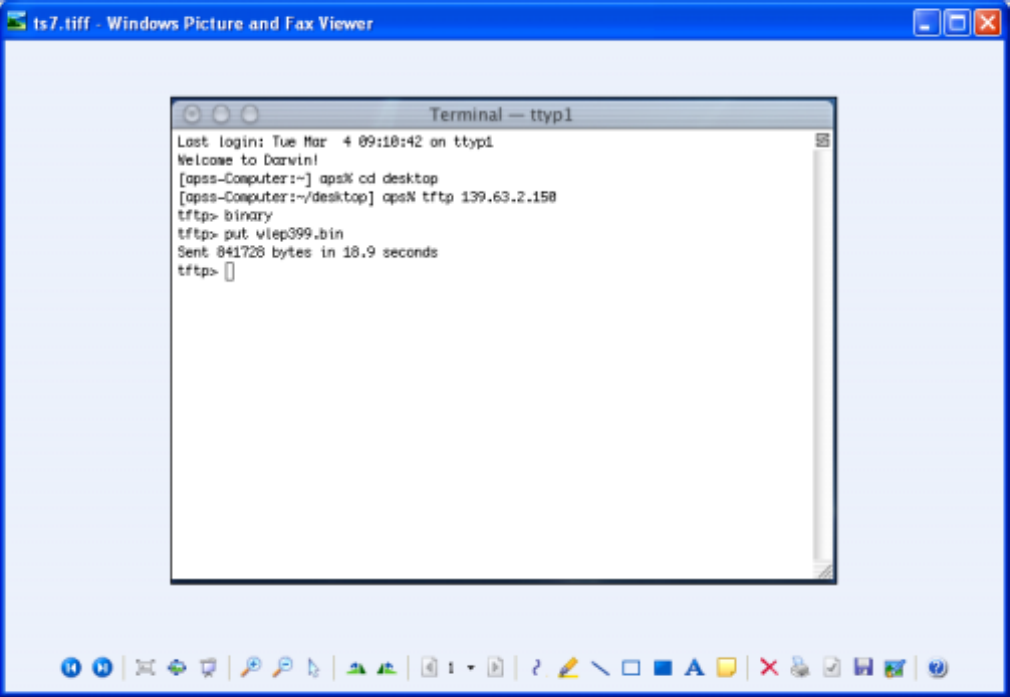Select the text annotation tool

[694, 667]
